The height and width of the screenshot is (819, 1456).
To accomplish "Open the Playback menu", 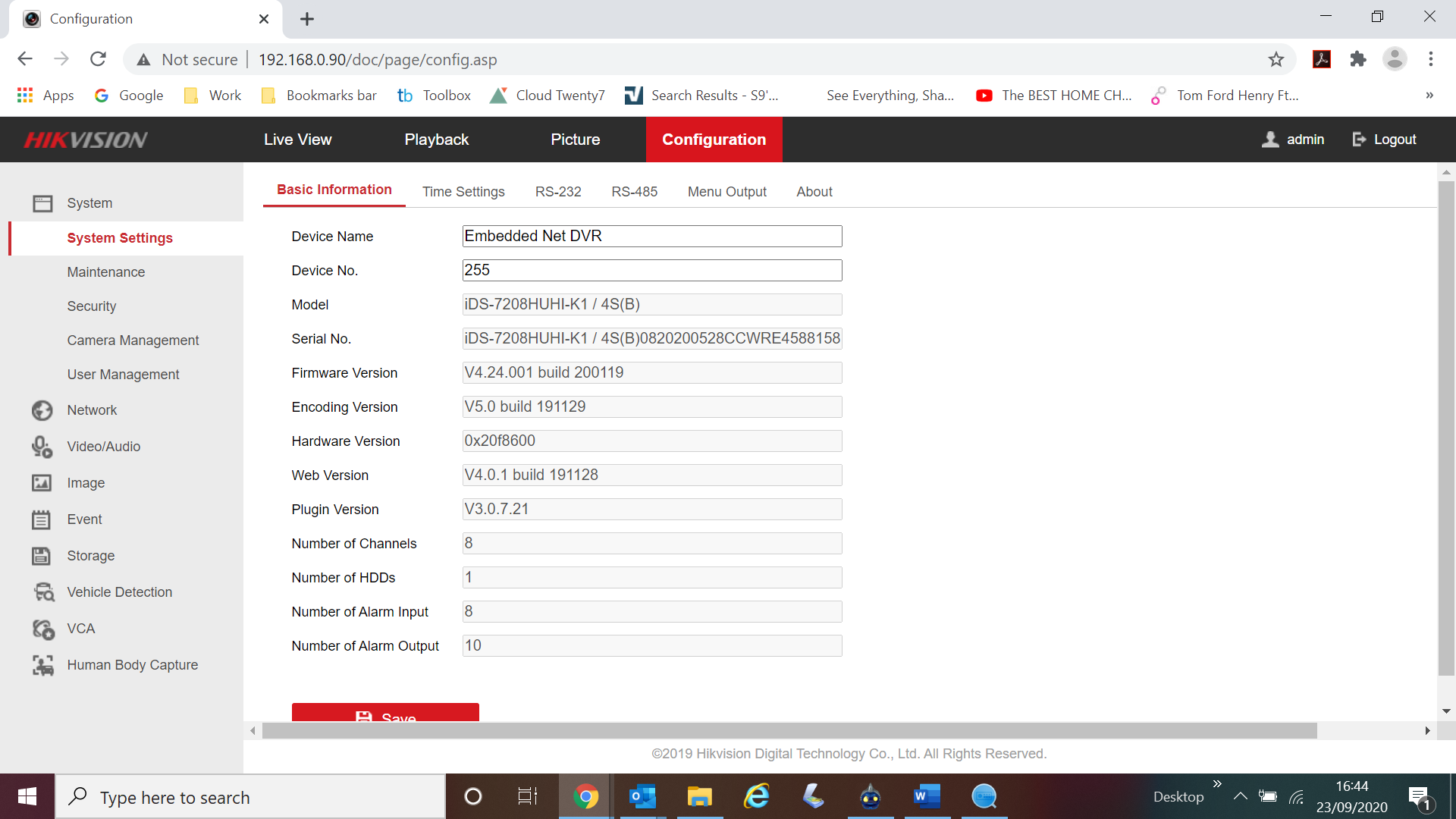I will tap(436, 140).
